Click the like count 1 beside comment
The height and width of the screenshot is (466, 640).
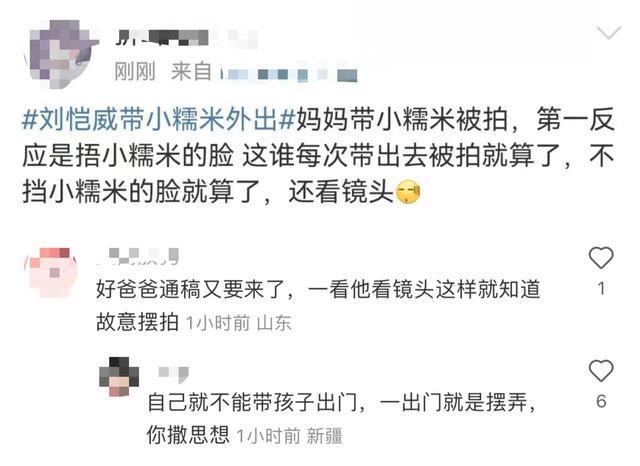click(601, 288)
